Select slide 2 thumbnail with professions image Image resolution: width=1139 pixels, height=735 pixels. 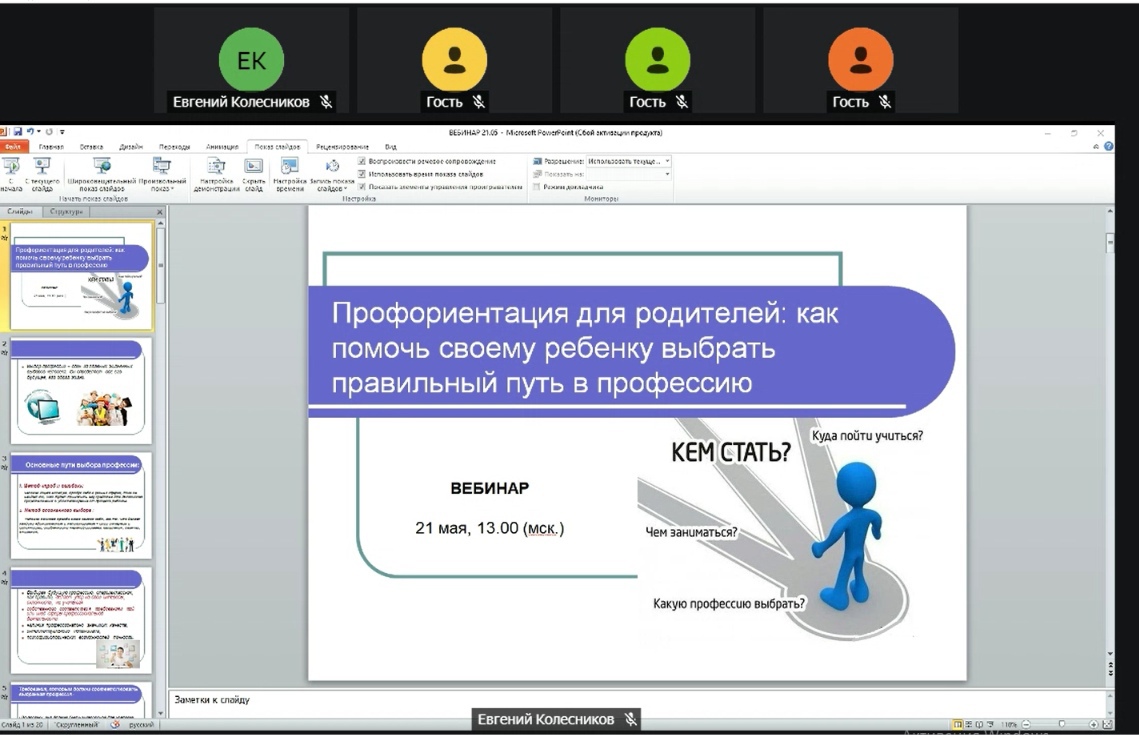[81, 390]
